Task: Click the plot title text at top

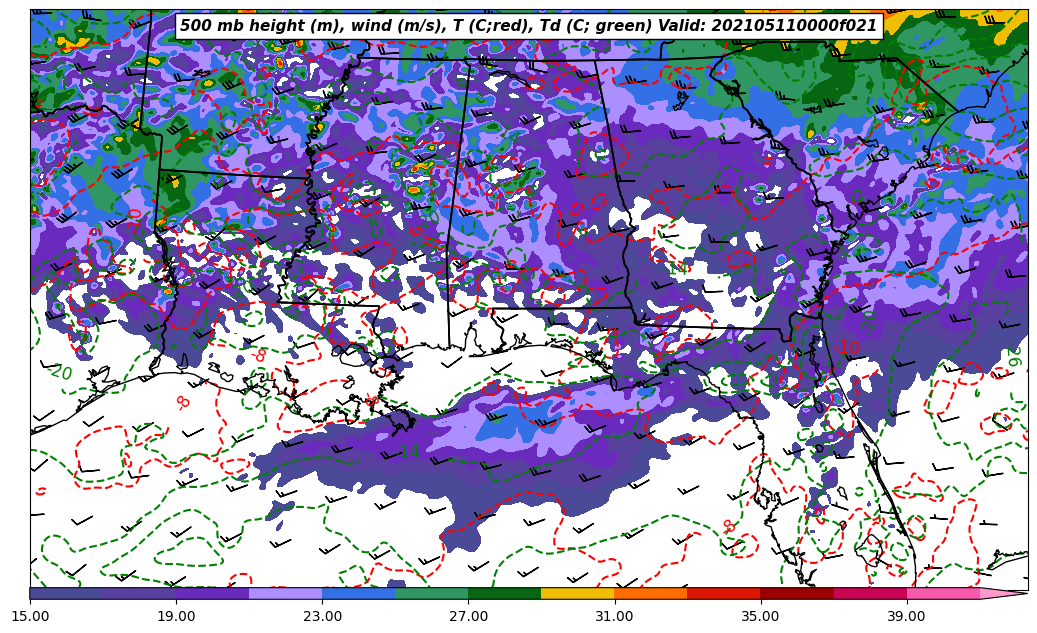Action: tap(528, 26)
